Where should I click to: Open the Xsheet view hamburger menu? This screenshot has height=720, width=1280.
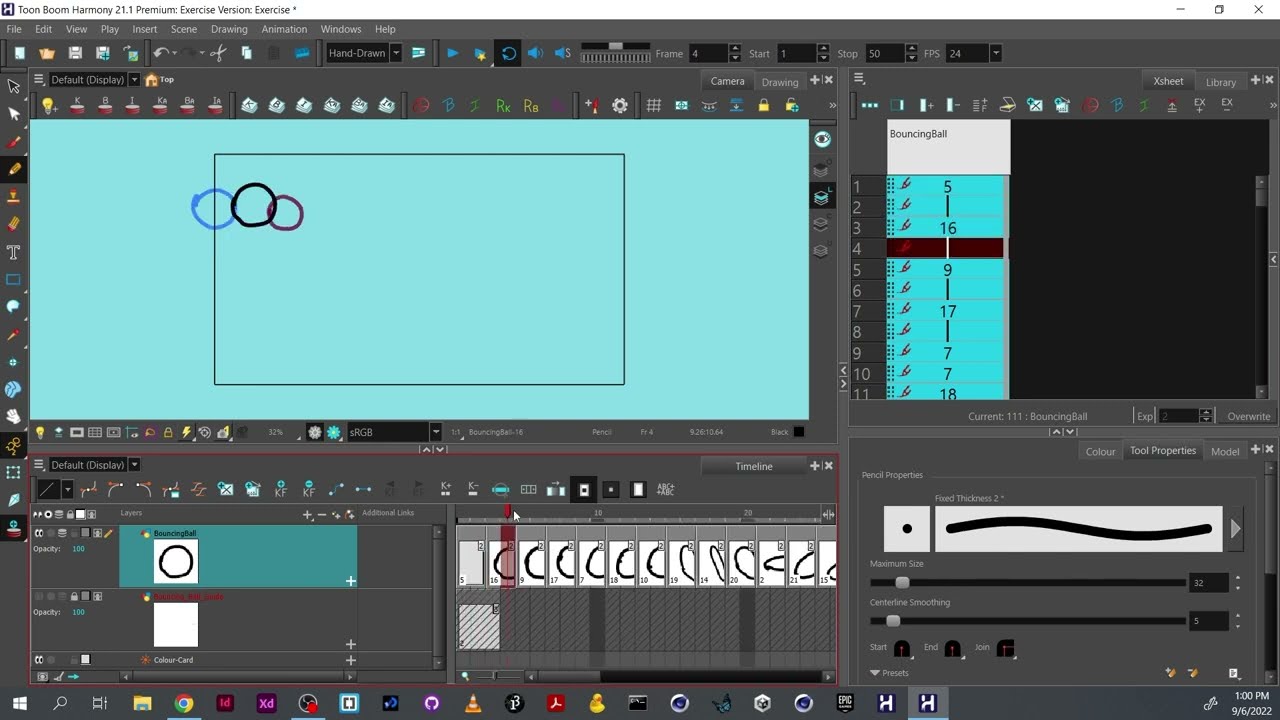[x=858, y=79]
